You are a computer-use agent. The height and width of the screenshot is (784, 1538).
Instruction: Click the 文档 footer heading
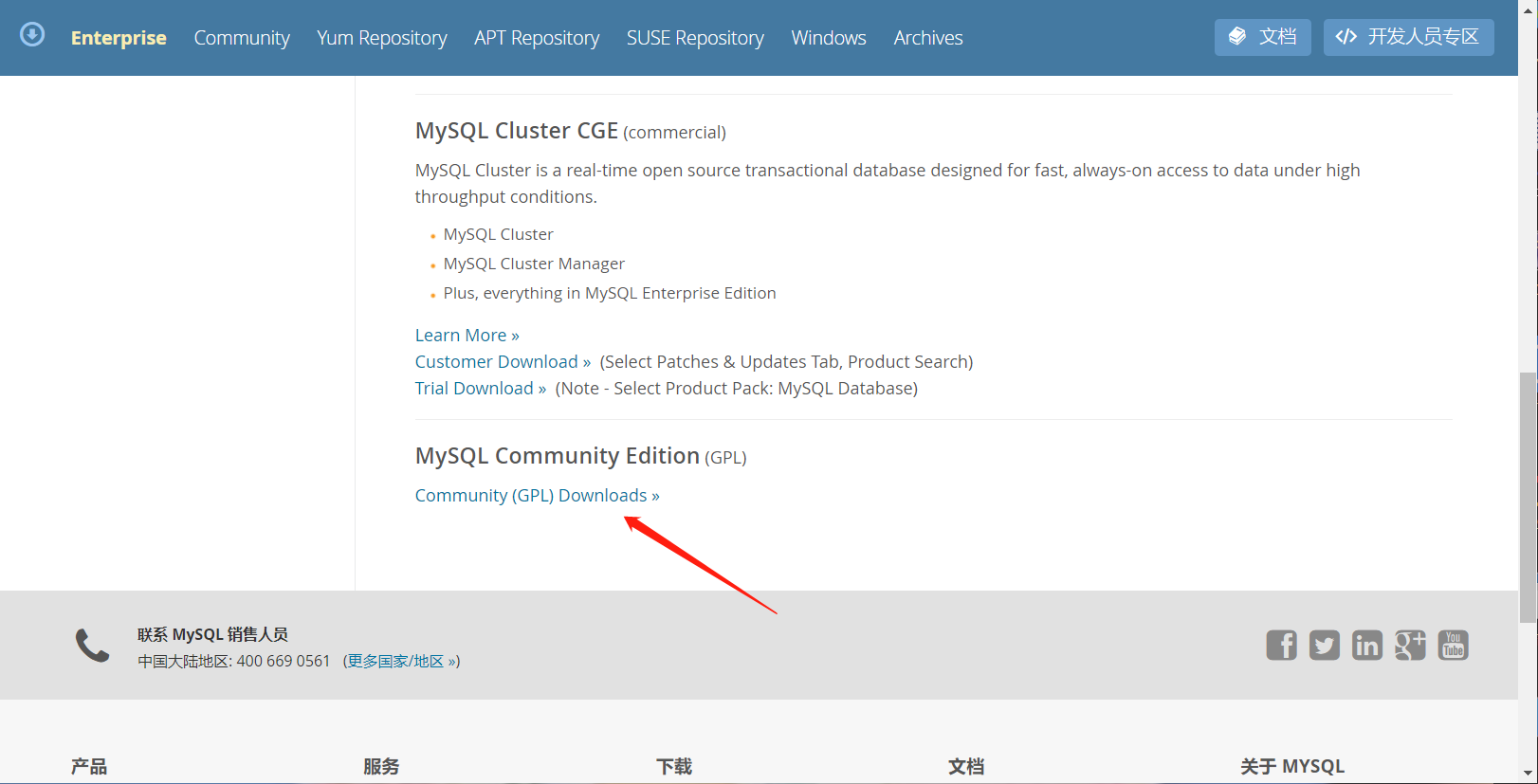click(966, 766)
